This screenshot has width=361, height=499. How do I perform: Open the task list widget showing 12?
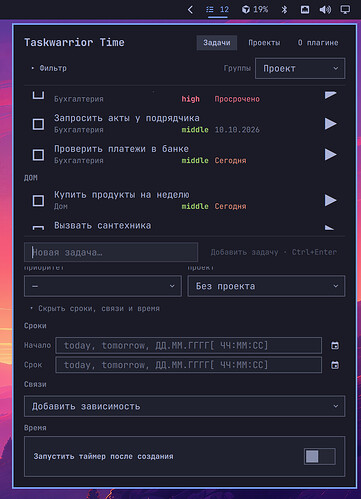click(217, 10)
